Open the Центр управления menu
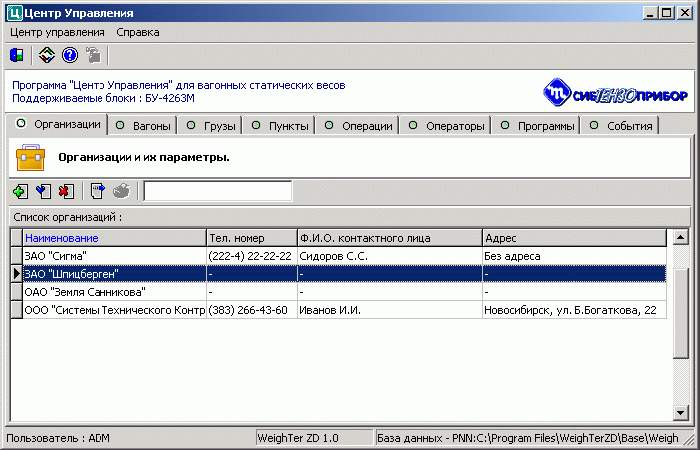Image resolution: width=700 pixels, height=450 pixels. (x=57, y=33)
